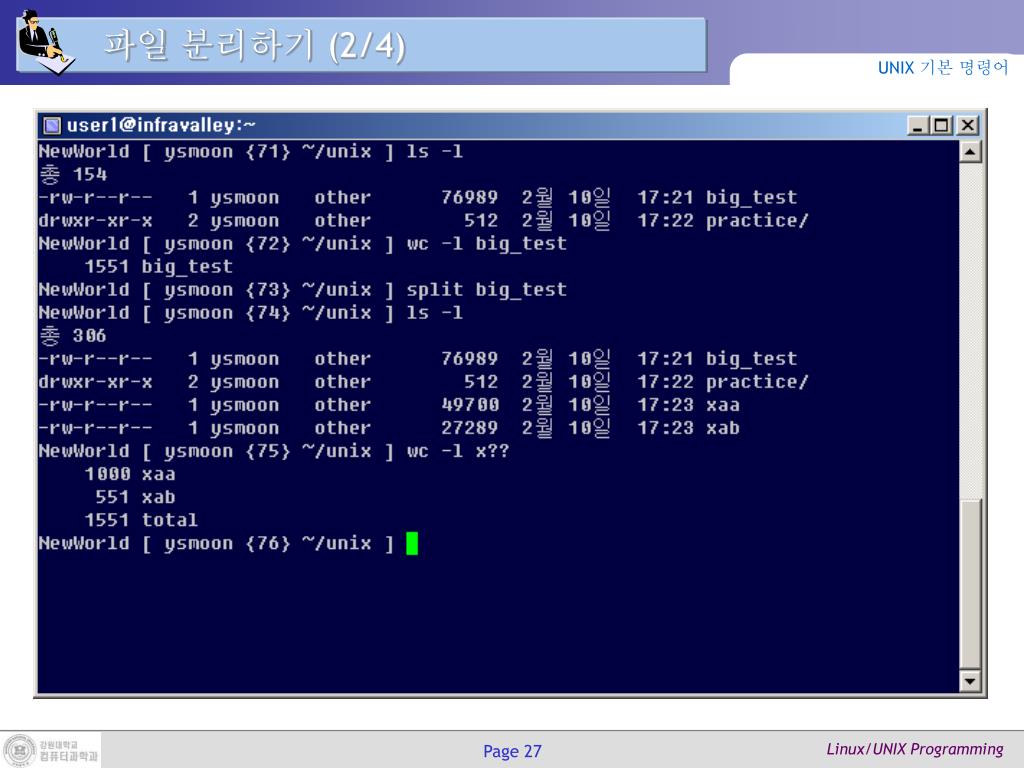Click the scrollbar down arrow
This screenshot has height=768, width=1024.
970,681
